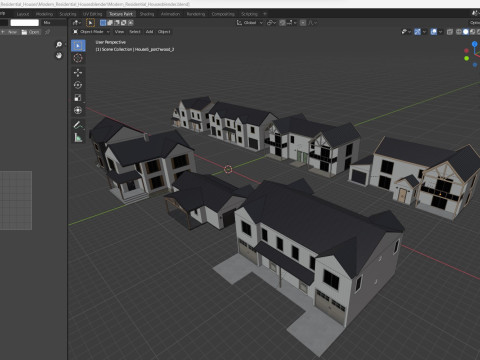Open proportional editing falloff dropdown
The image size is (480, 360).
tap(313, 23)
